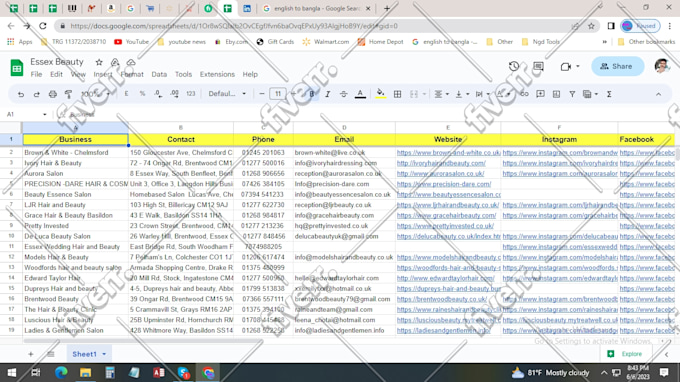Decrease decimal places button

pos(158,94)
